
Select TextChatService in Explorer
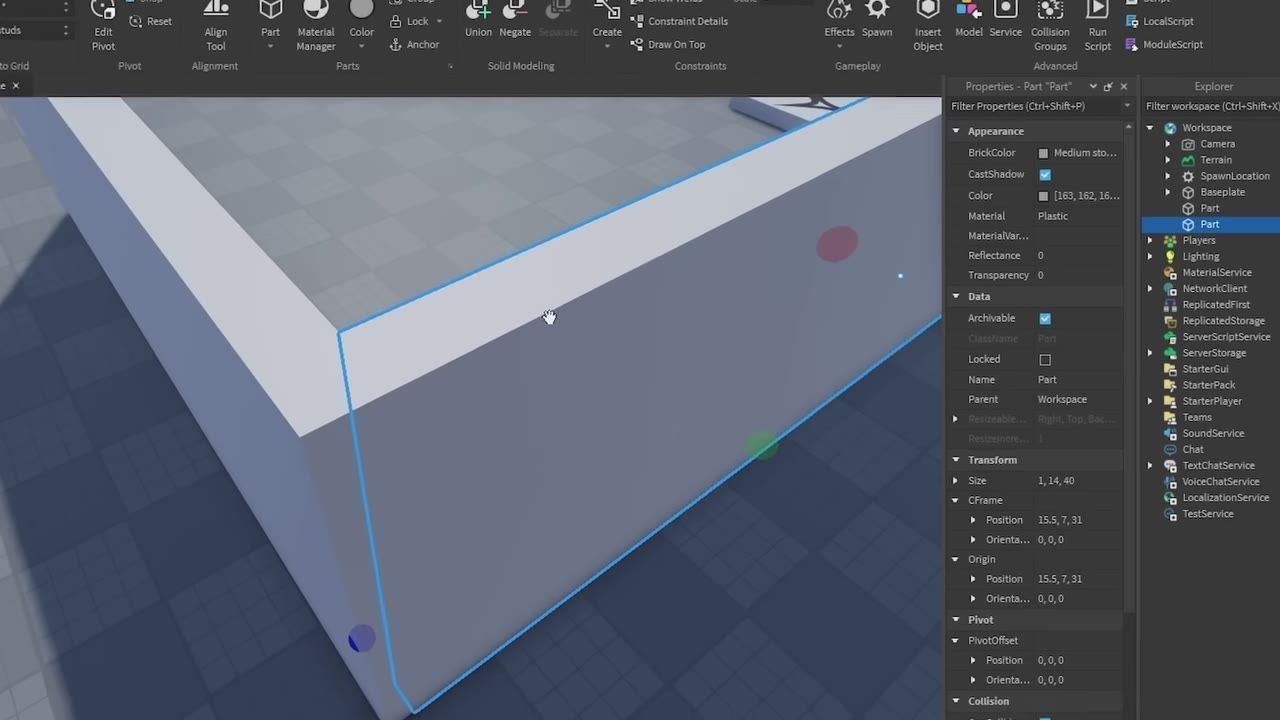(1218, 465)
